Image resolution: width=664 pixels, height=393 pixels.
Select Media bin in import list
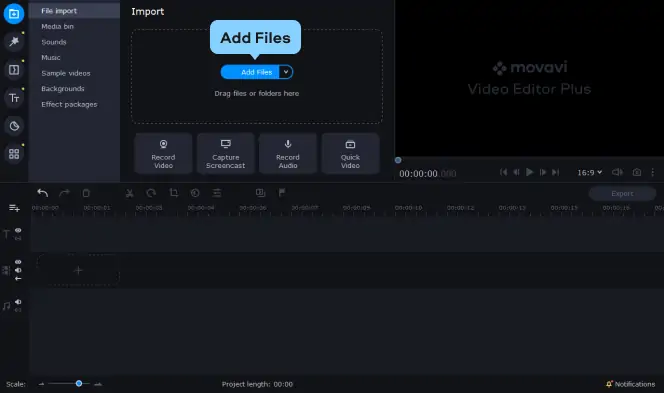[58, 26]
